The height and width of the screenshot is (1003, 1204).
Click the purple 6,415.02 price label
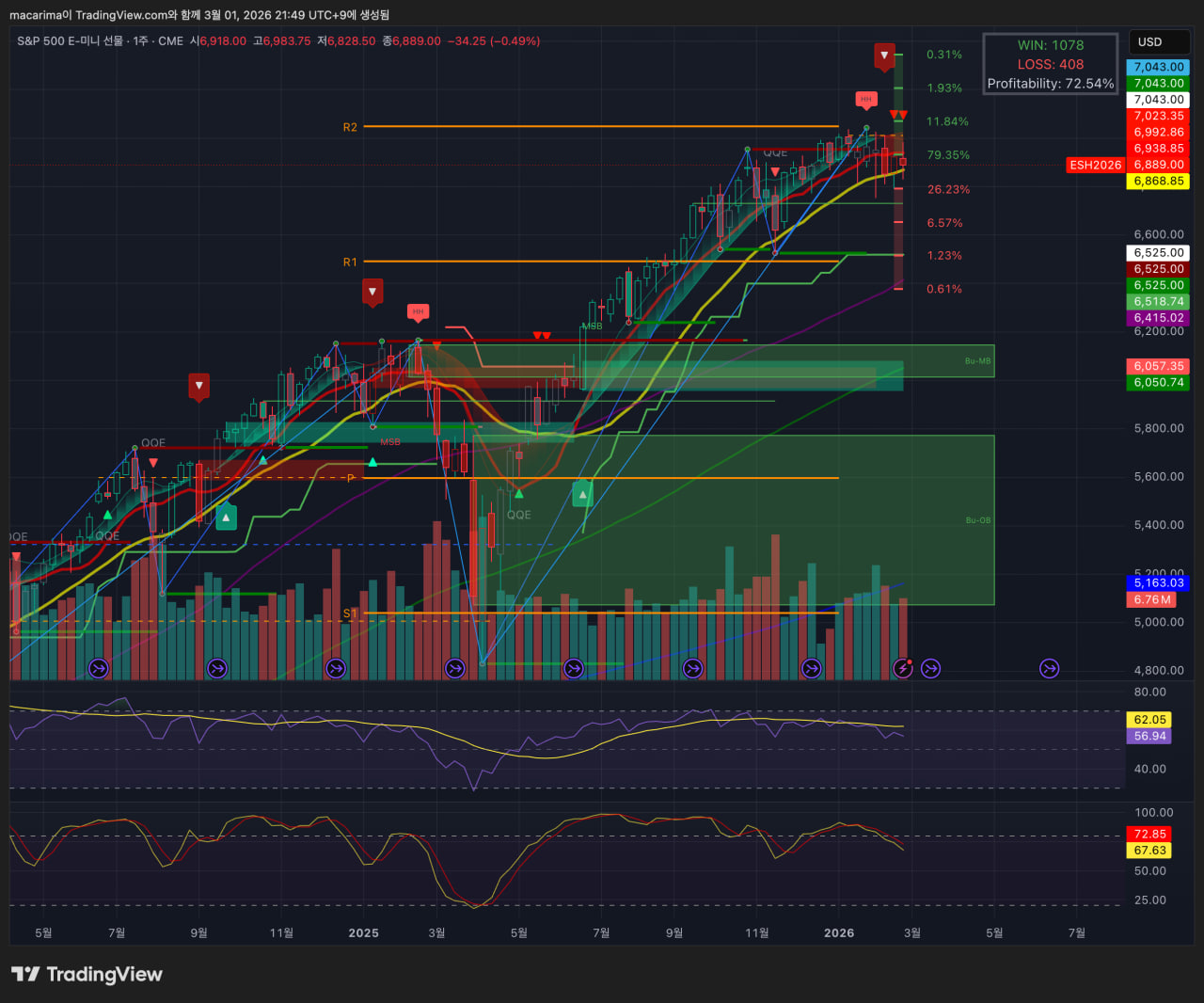pyautogui.click(x=1158, y=318)
